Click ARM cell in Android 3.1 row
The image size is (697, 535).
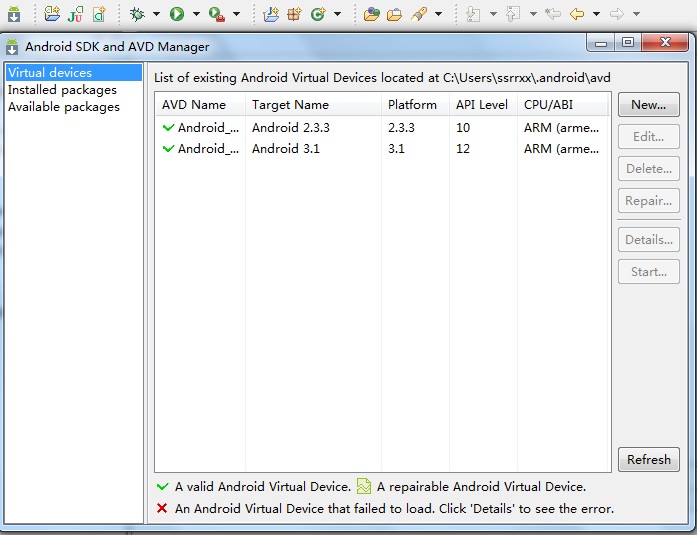(561, 149)
